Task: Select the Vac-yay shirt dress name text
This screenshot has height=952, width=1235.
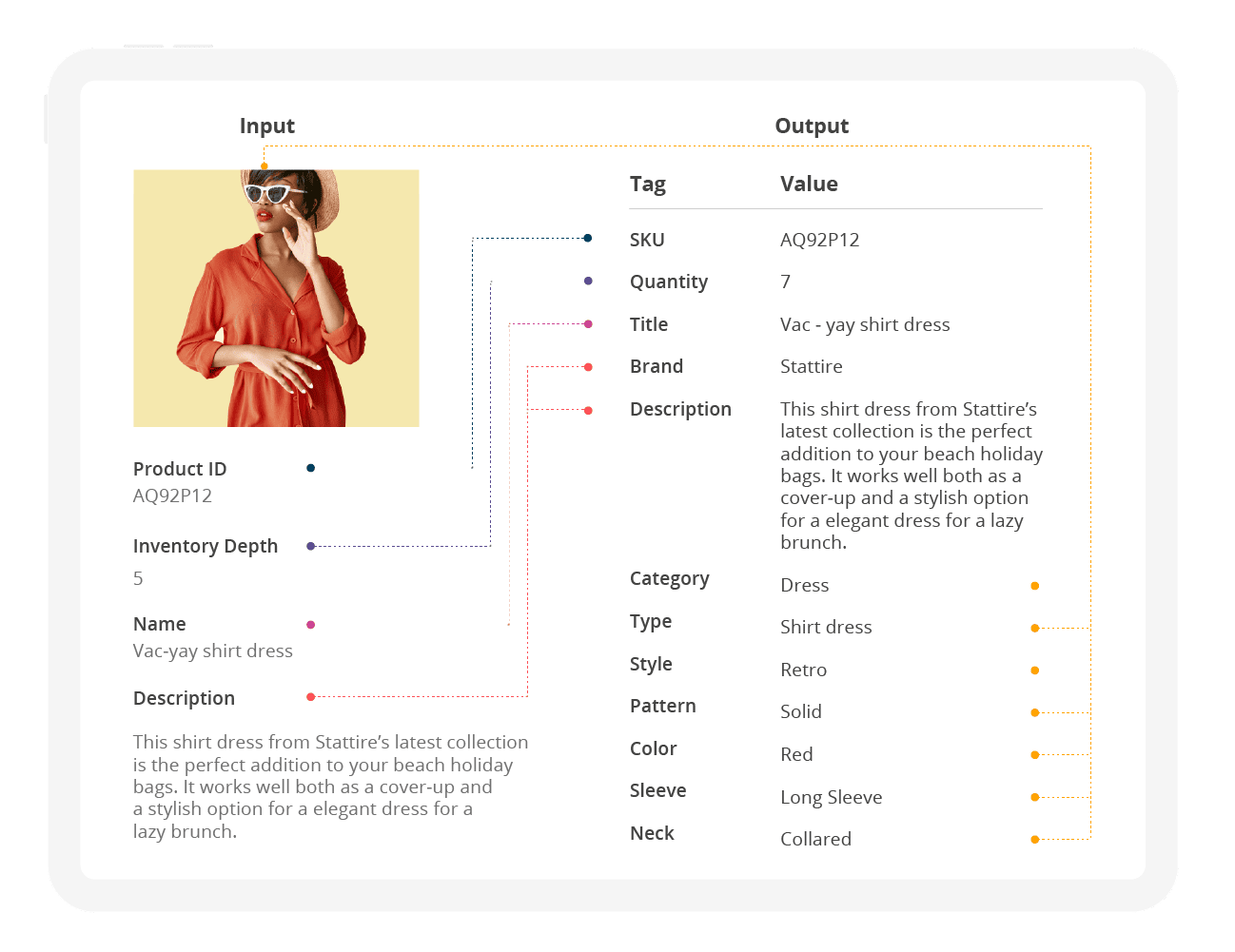Action: [213, 651]
